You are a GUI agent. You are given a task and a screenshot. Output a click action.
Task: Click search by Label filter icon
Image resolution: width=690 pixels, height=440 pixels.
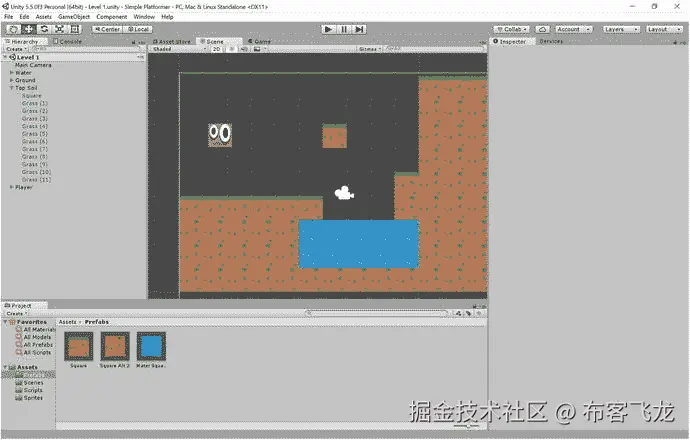(x=469, y=313)
